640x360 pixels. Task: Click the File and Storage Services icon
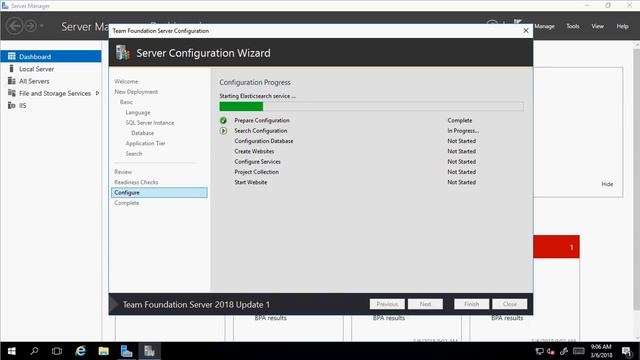tap(11, 93)
